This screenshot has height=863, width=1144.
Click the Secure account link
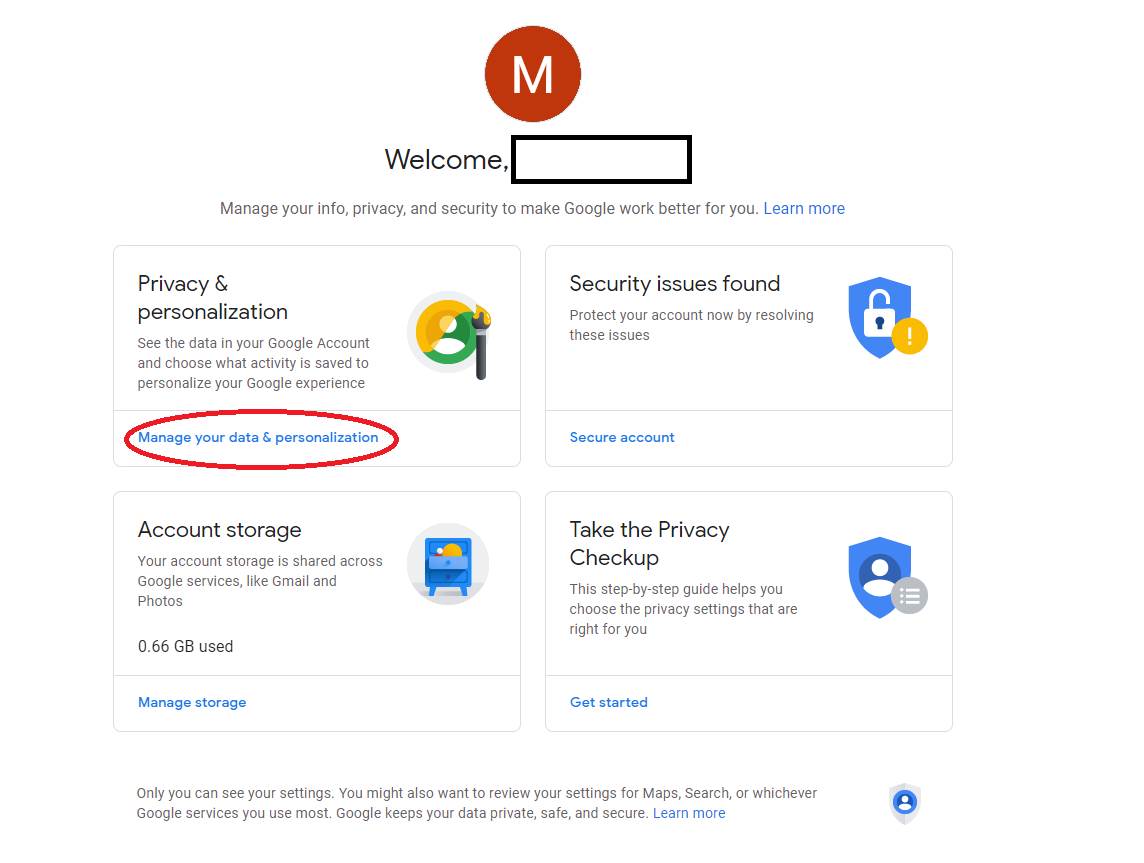621,437
